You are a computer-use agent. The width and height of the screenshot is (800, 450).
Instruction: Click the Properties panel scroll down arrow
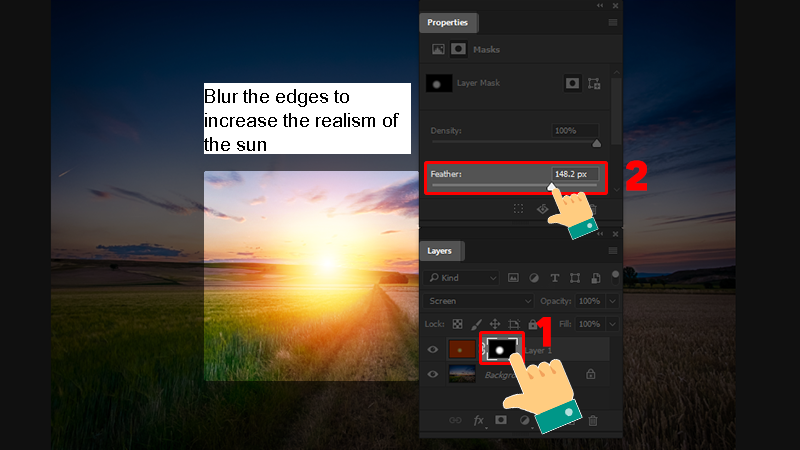616,189
